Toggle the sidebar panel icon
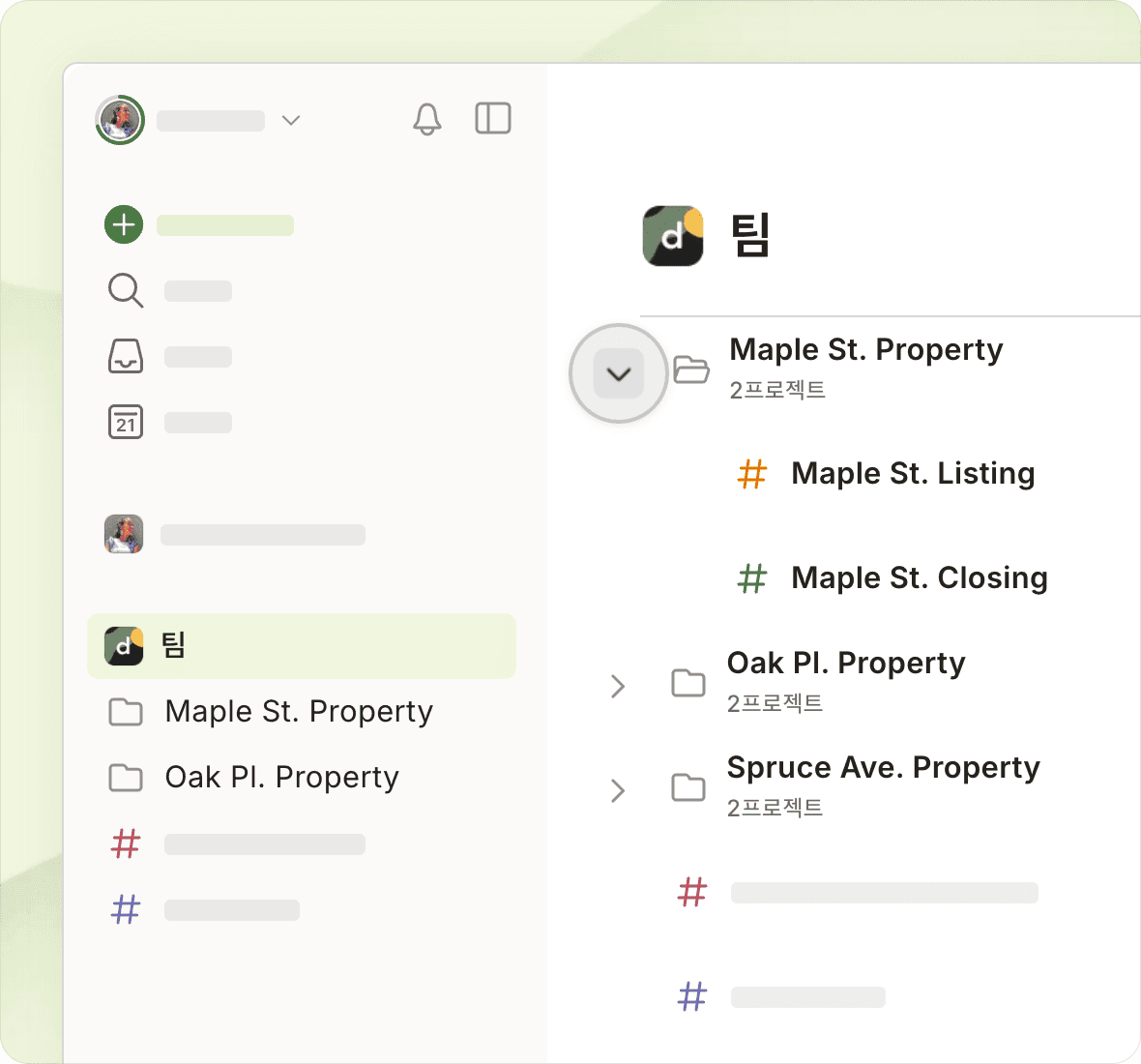The width and height of the screenshot is (1141, 1064). point(493,119)
